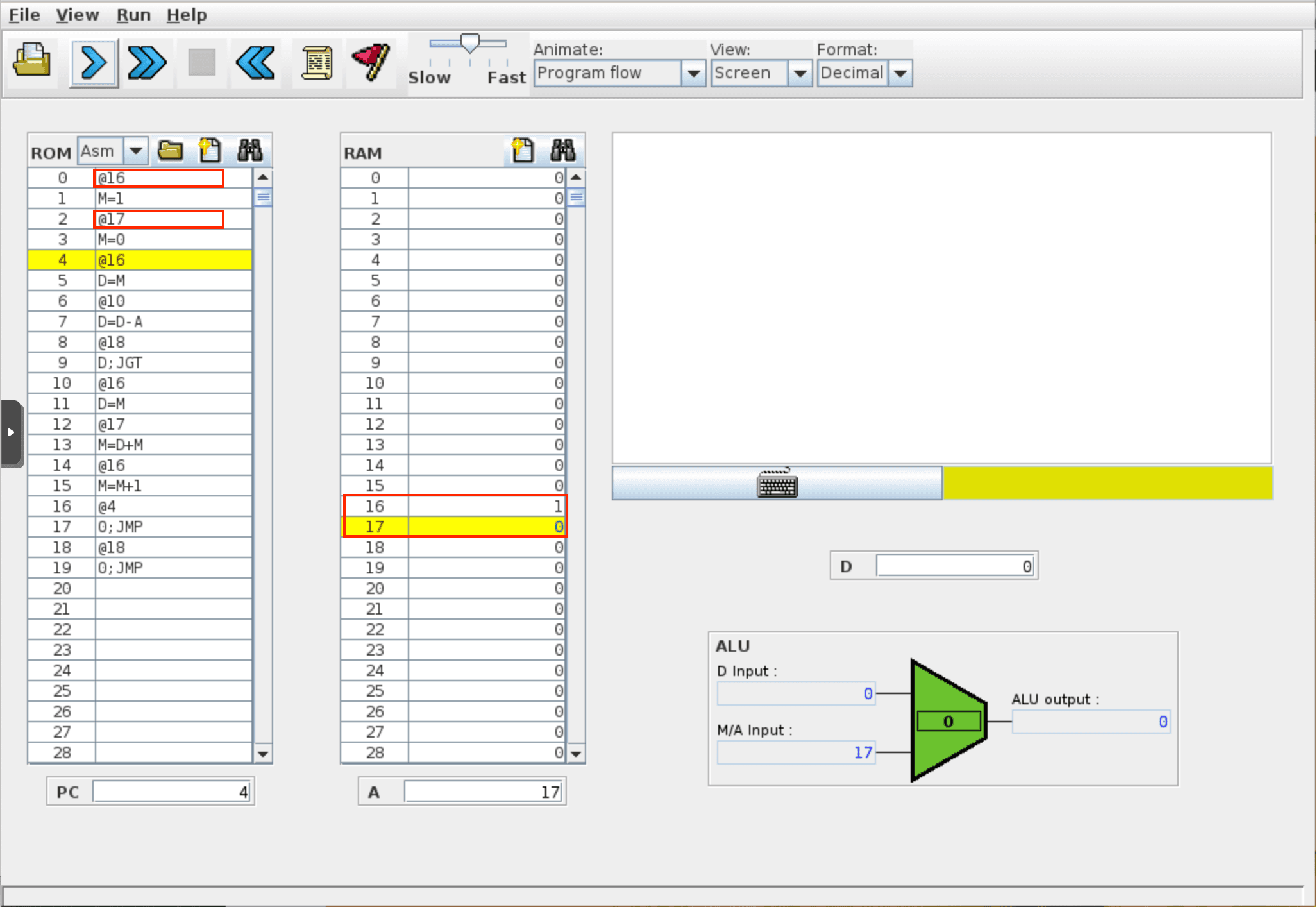Click the RAM binoculars search icon

562,151
